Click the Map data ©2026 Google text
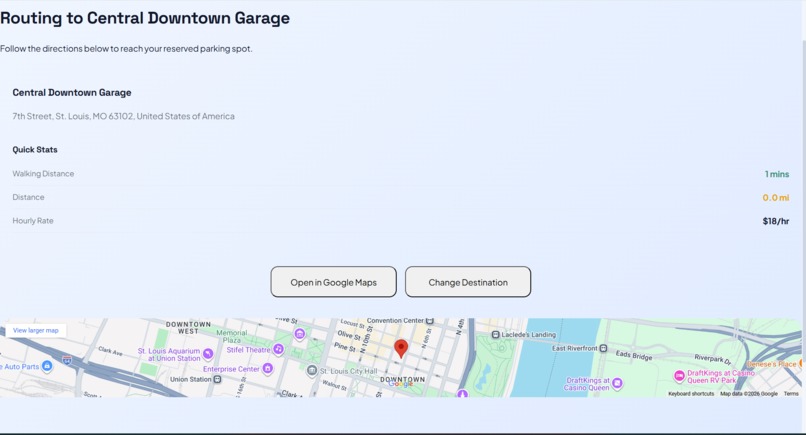 coord(748,393)
